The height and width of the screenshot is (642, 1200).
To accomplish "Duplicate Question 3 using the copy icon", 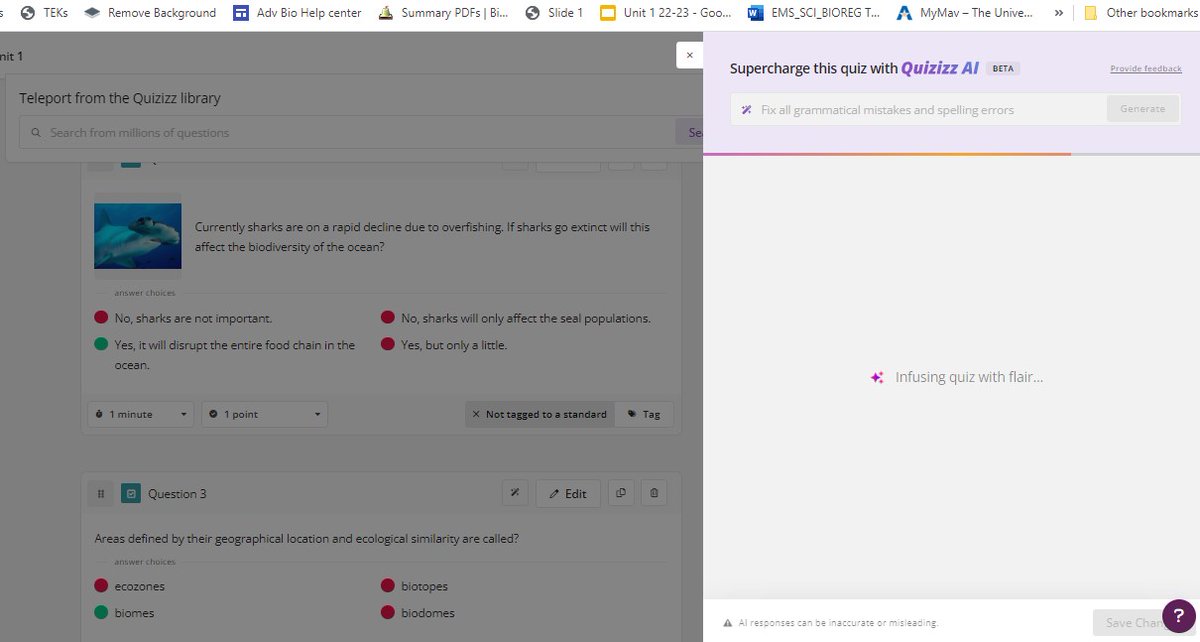I will tap(621, 493).
